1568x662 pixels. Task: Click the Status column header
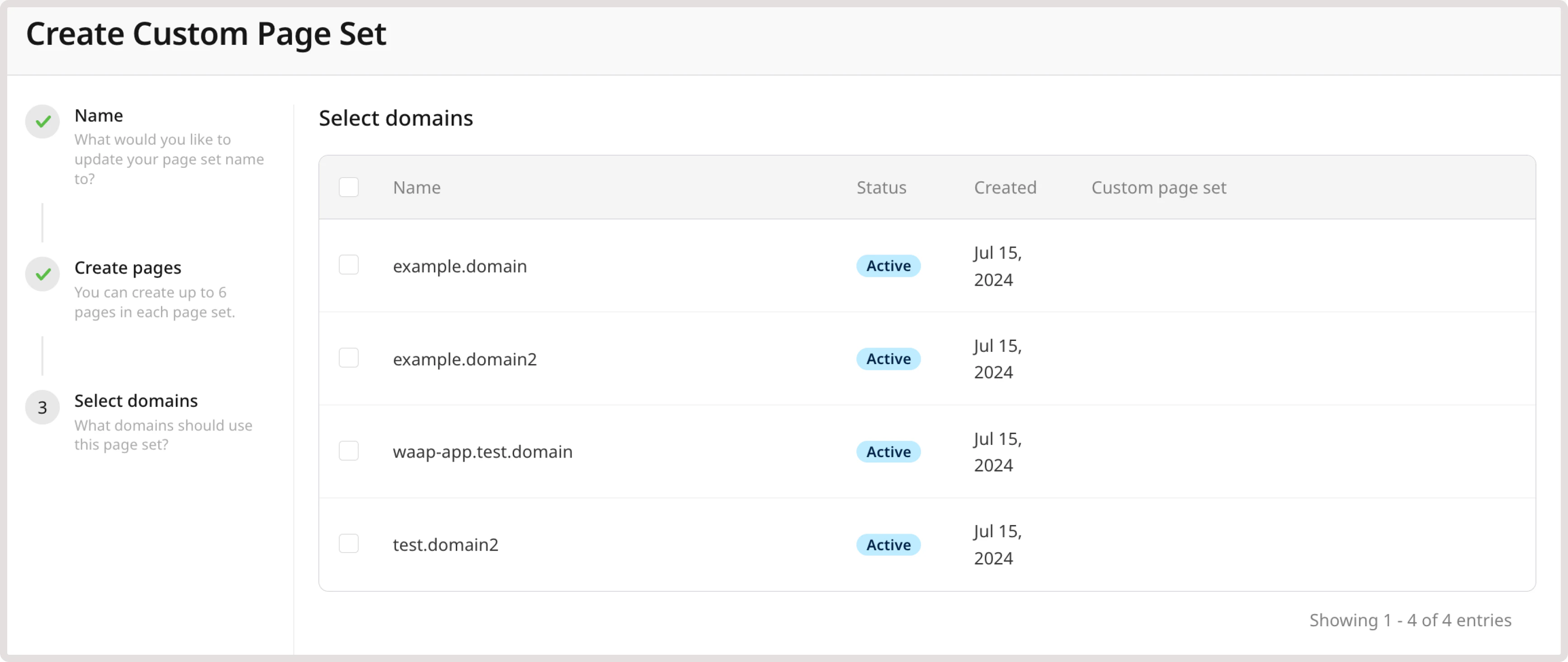(881, 187)
